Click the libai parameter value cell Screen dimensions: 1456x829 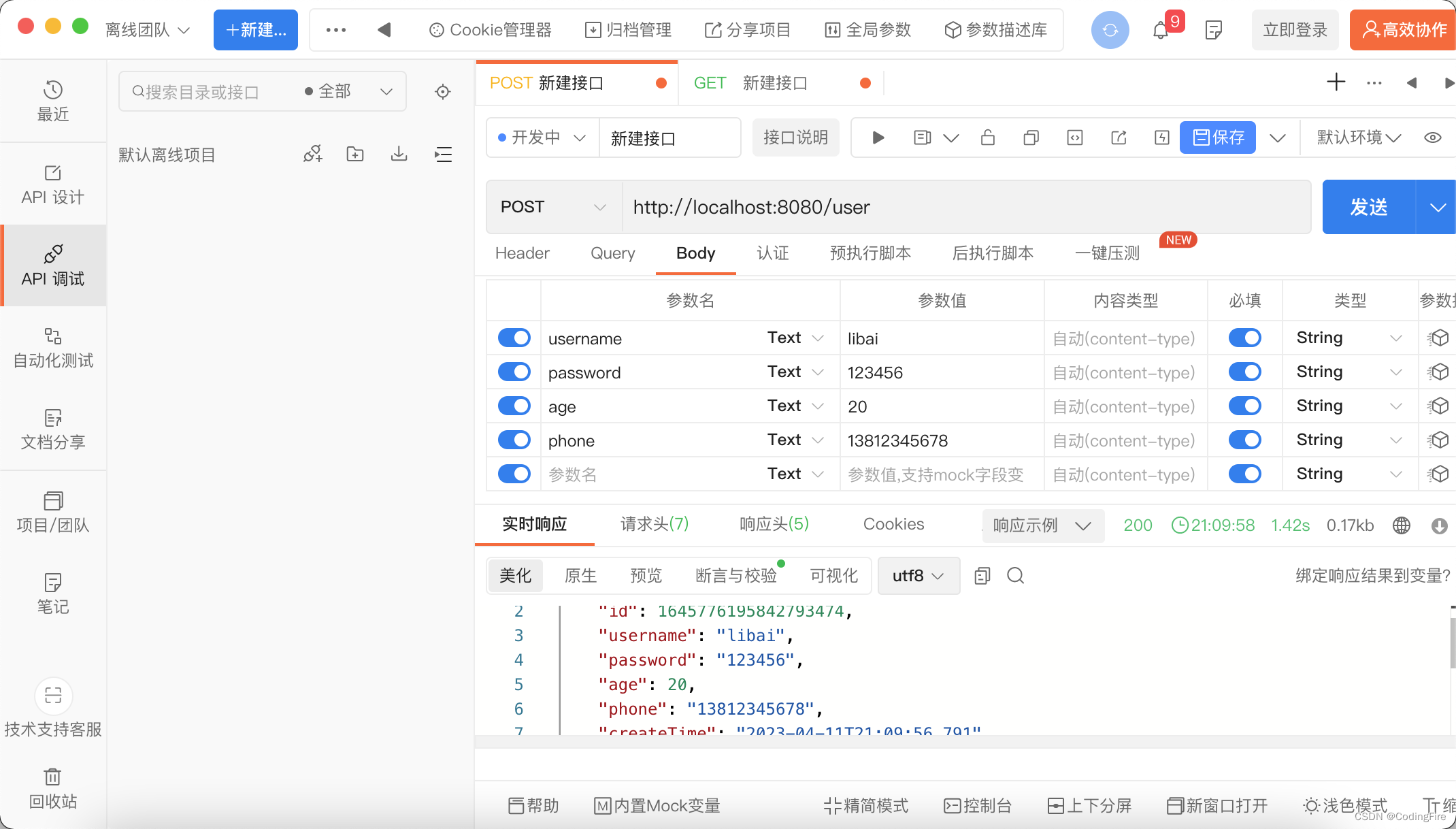[942, 338]
